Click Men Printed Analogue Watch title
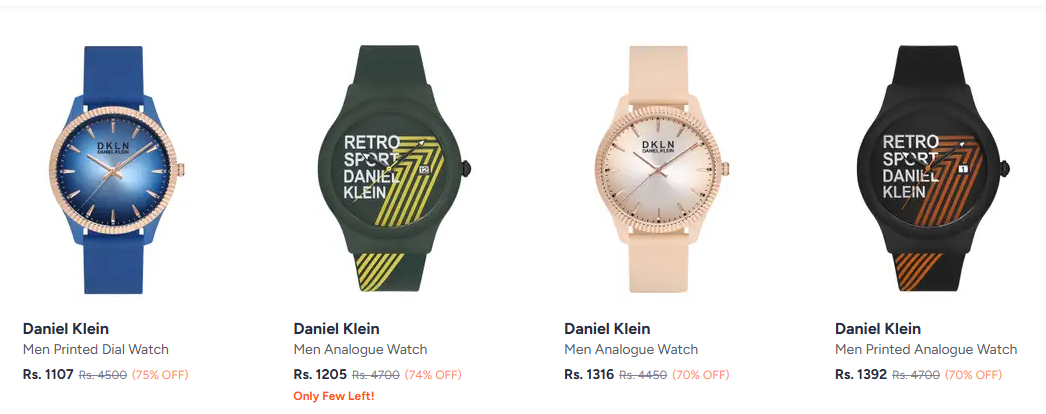1046x414 pixels. coord(926,349)
